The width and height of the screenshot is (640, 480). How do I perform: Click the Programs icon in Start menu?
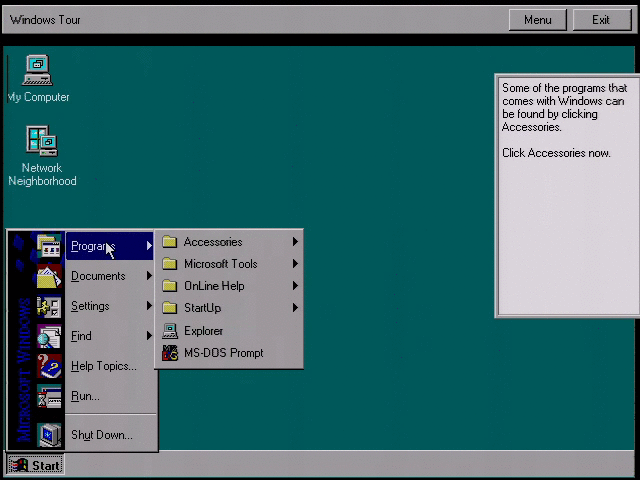click(x=49, y=246)
